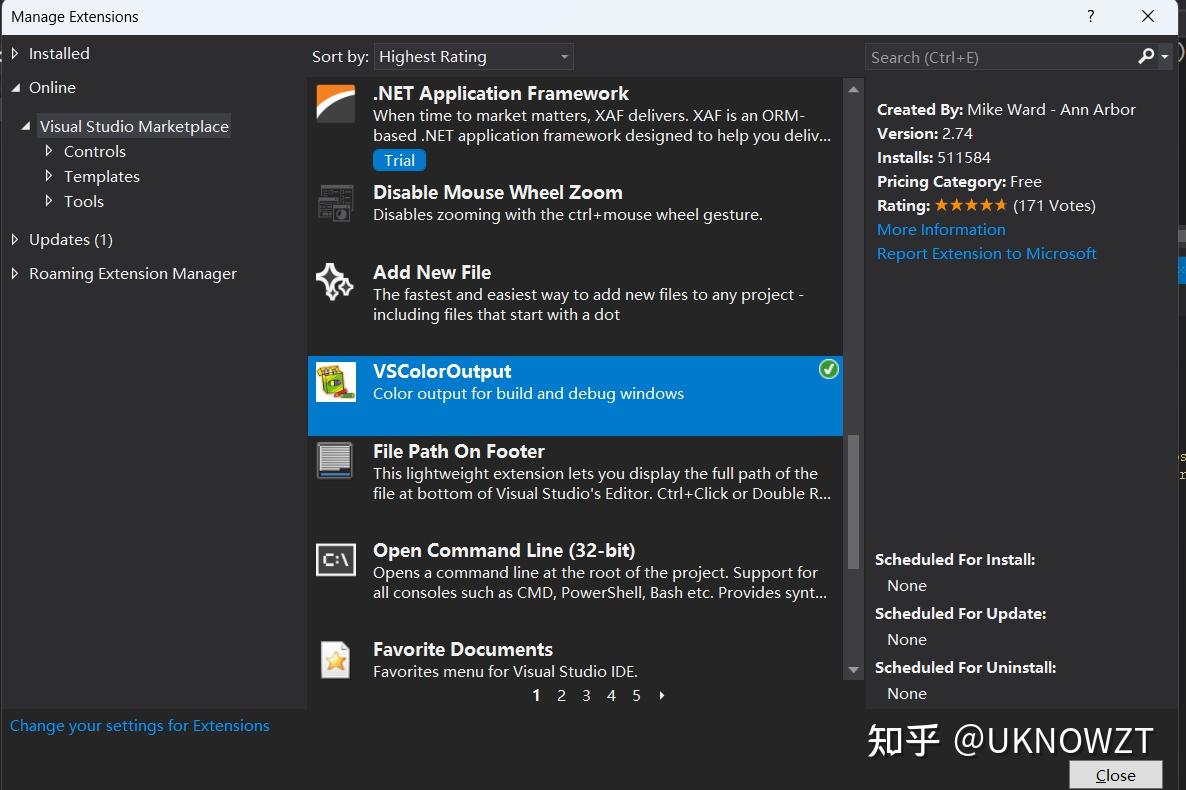This screenshot has width=1186, height=790.
Task: Expand the Updates (1) category
Action: [x=15, y=240]
